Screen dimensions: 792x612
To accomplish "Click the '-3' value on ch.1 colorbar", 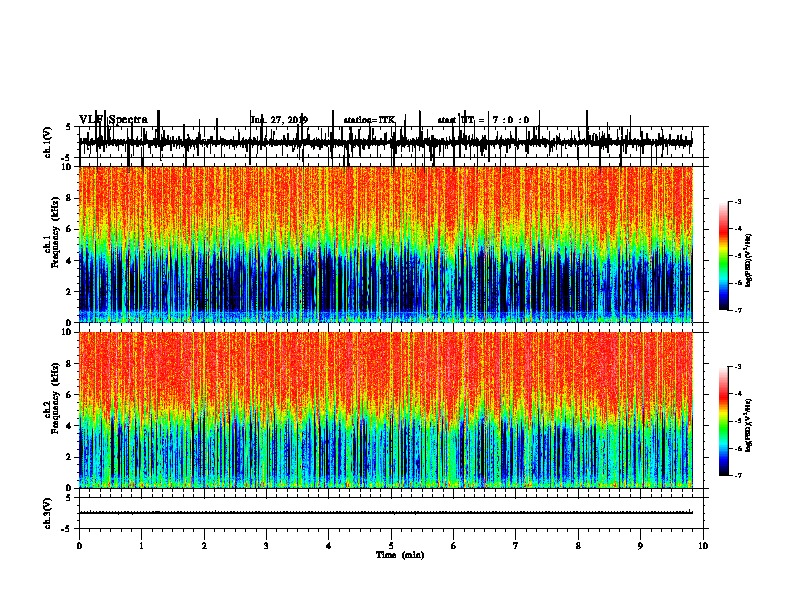I will [737, 202].
